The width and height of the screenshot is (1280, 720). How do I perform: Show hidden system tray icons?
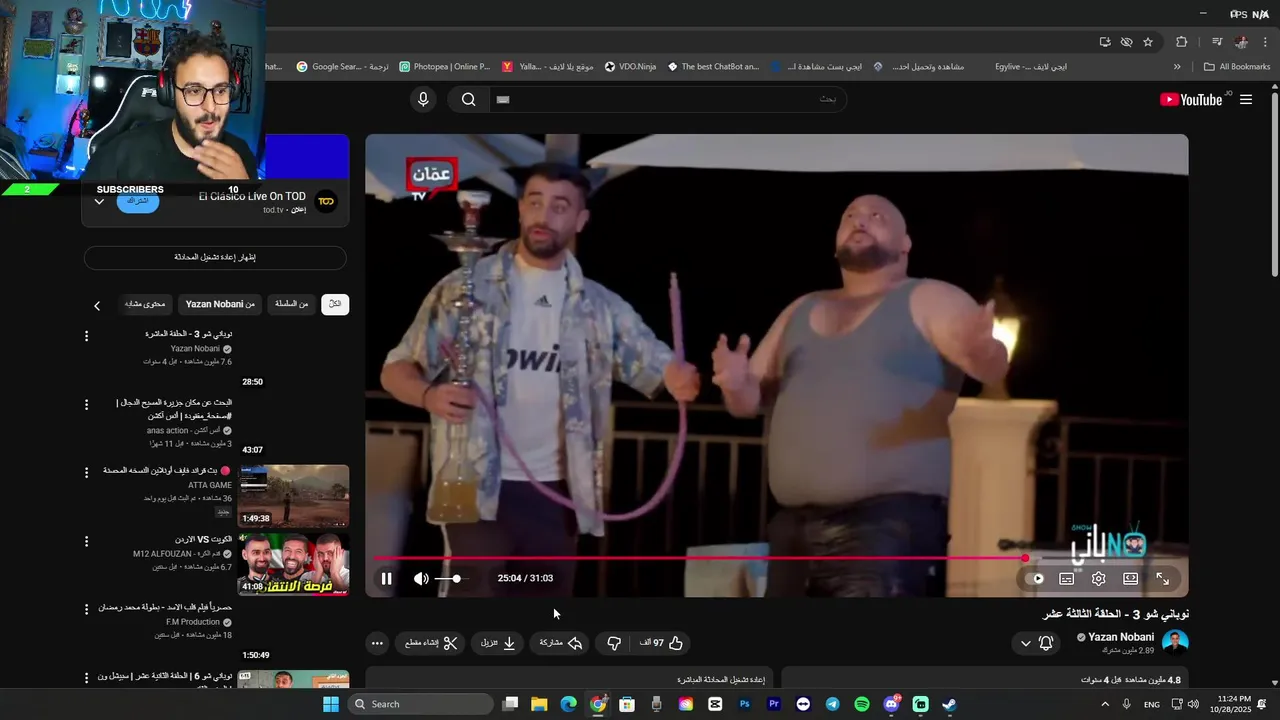(1105, 704)
